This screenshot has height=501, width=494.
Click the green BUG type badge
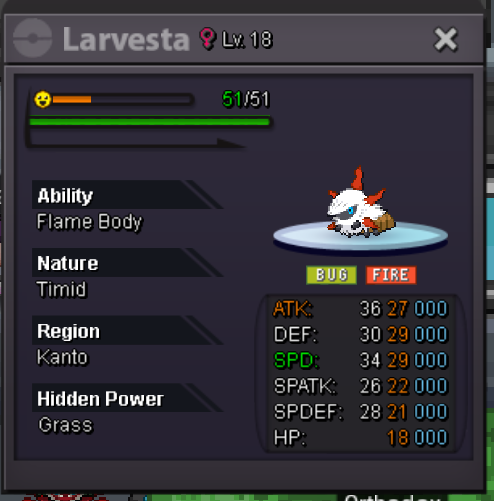click(331, 275)
